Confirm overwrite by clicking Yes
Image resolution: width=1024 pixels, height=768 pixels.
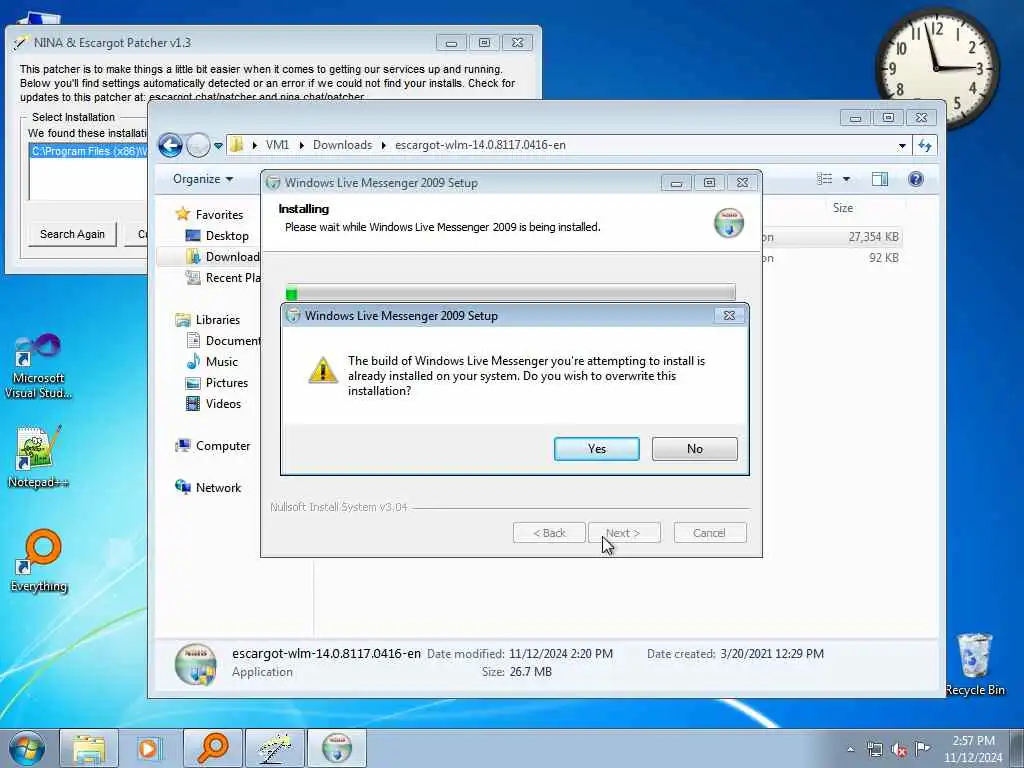[x=596, y=449]
